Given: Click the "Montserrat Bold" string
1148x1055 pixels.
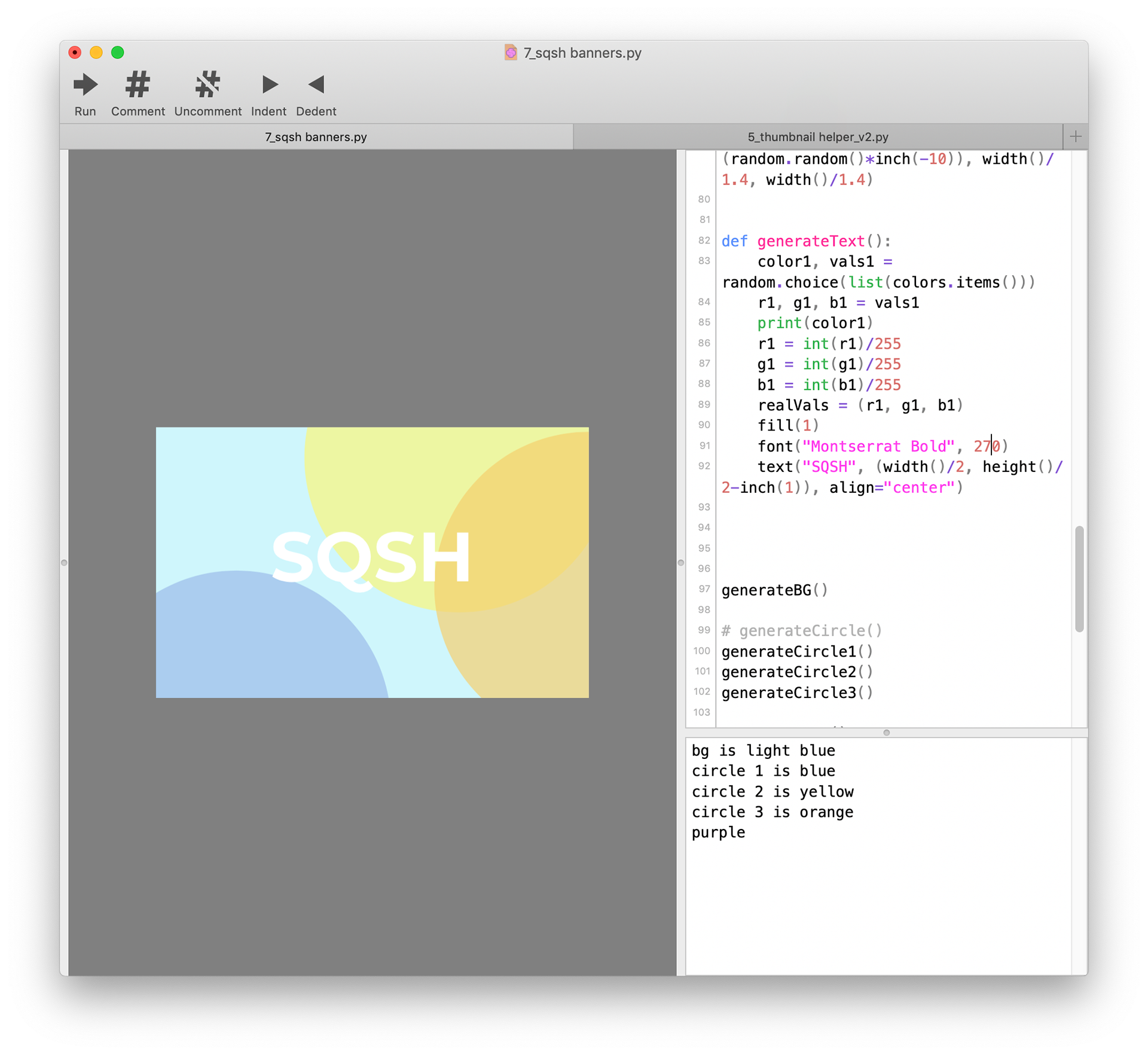Looking at the screenshot, I should [x=878, y=446].
